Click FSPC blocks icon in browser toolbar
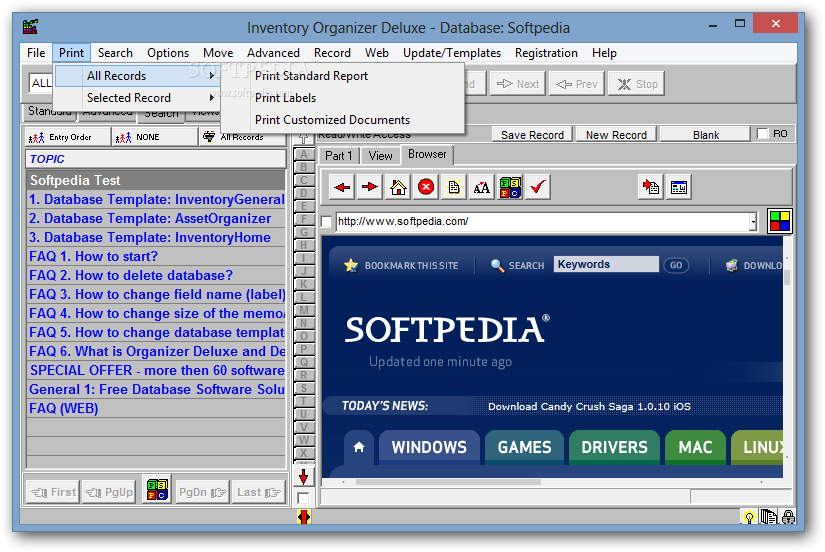 point(510,187)
